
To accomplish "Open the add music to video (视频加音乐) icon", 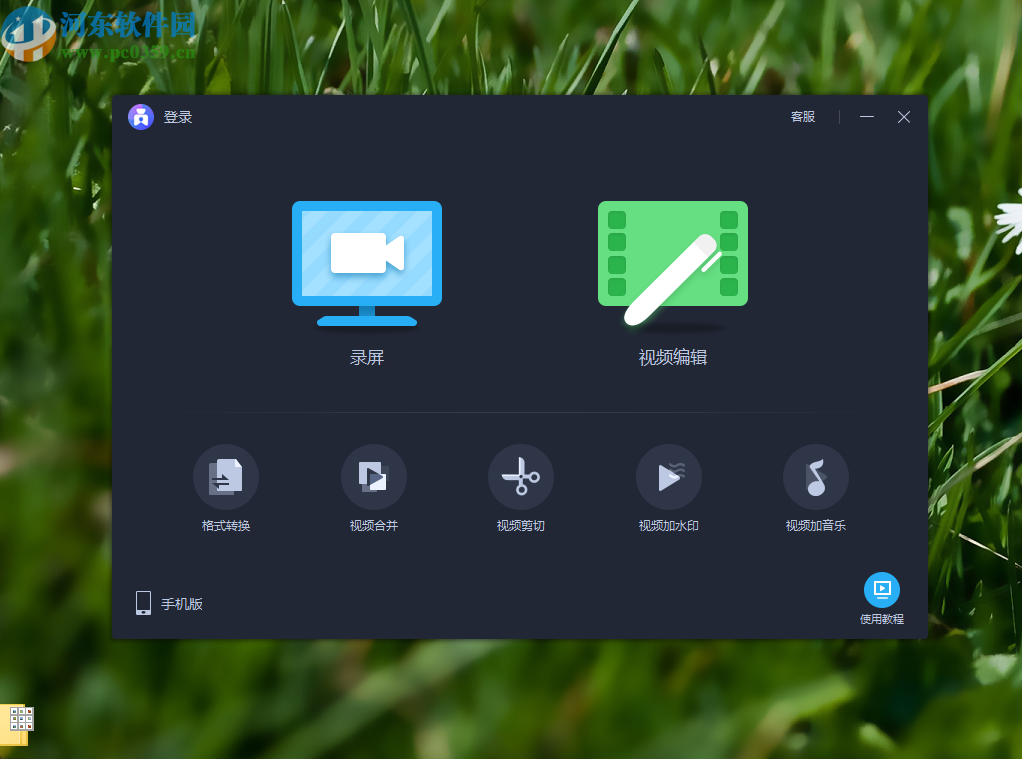I will coord(816,477).
